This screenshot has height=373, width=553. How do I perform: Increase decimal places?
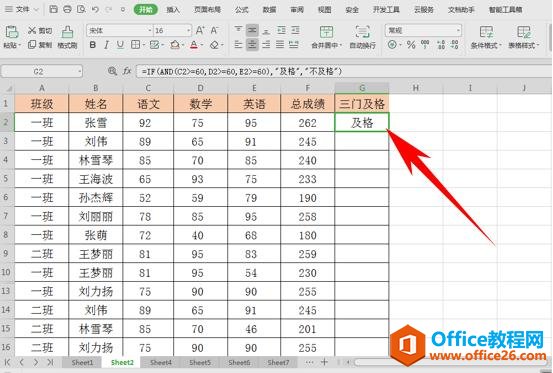[441, 44]
